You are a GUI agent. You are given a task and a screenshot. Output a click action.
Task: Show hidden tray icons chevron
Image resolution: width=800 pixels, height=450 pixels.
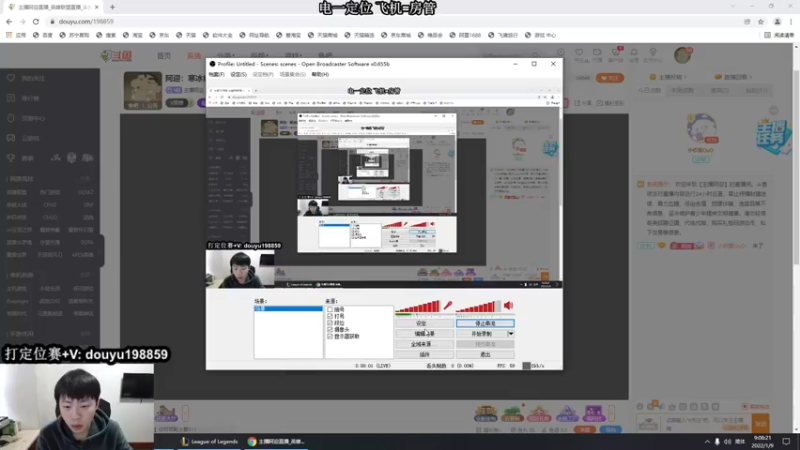click(707, 441)
